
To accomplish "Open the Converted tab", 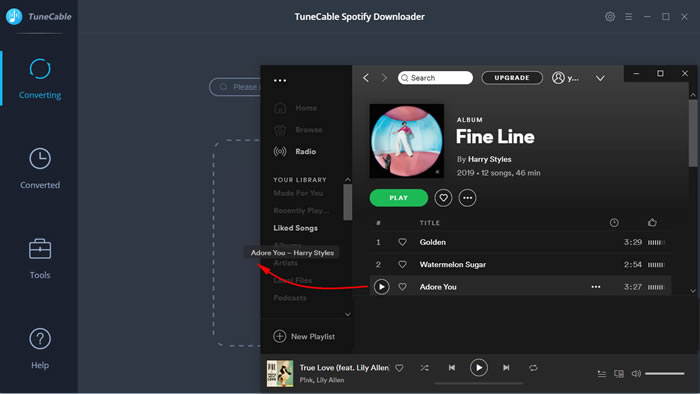I will pyautogui.click(x=40, y=168).
